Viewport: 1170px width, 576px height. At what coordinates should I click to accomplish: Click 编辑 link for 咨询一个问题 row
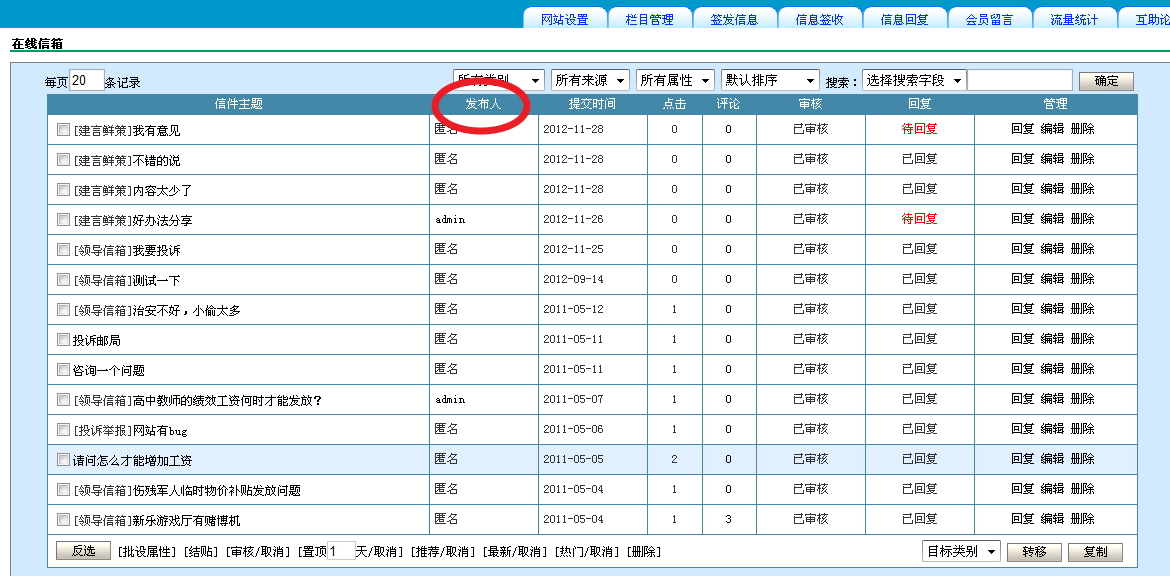1052,369
